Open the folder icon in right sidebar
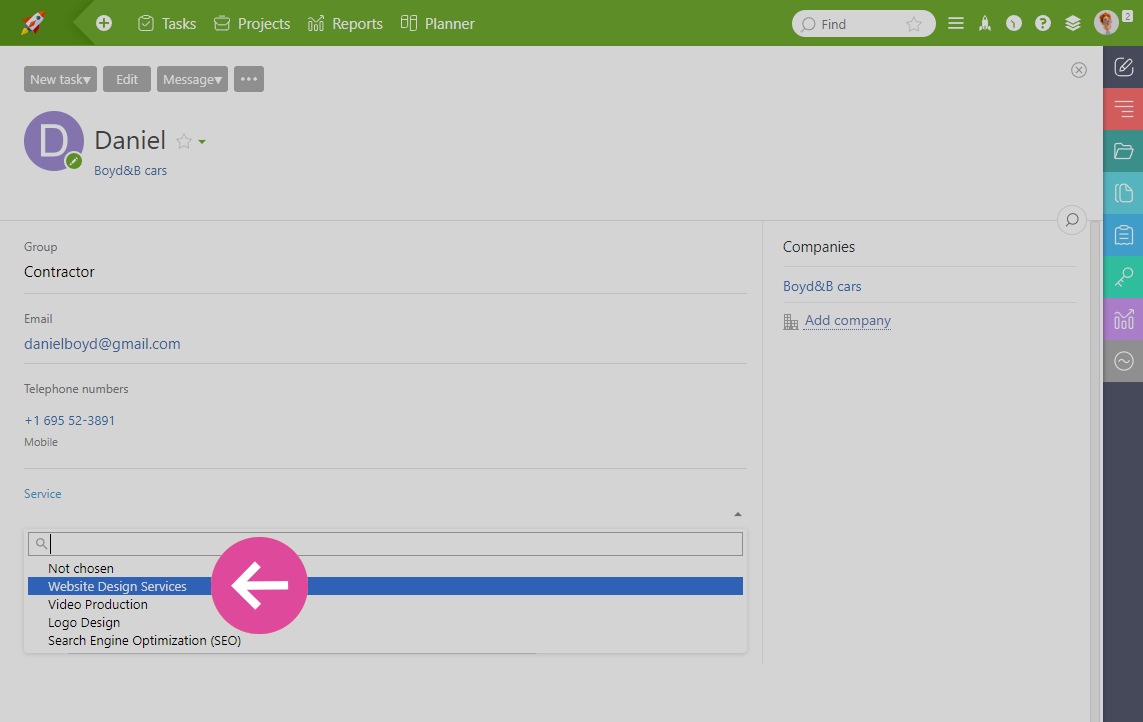The width and height of the screenshot is (1143, 722). click(x=1123, y=151)
